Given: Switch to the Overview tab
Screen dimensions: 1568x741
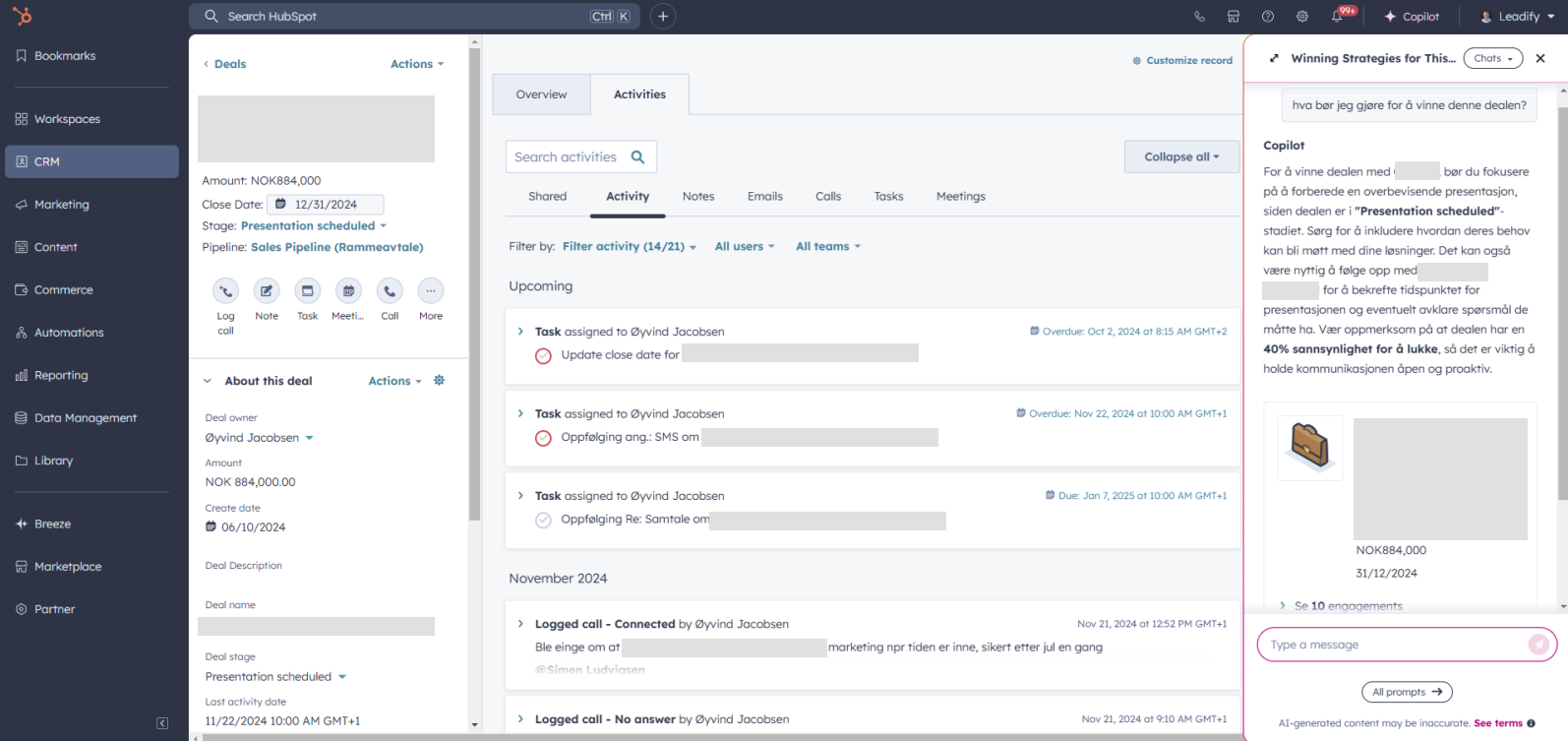Looking at the screenshot, I should [x=541, y=94].
